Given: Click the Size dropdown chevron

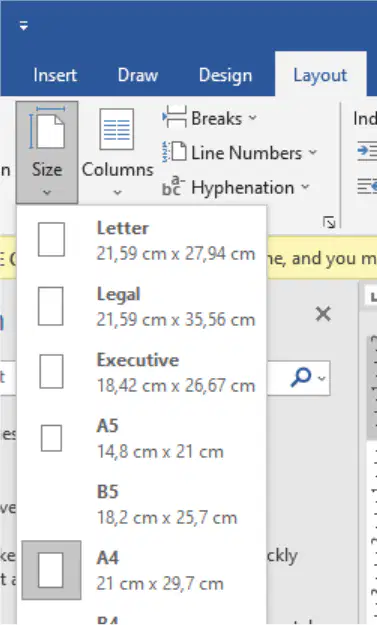Looking at the screenshot, I should [47, 193].
